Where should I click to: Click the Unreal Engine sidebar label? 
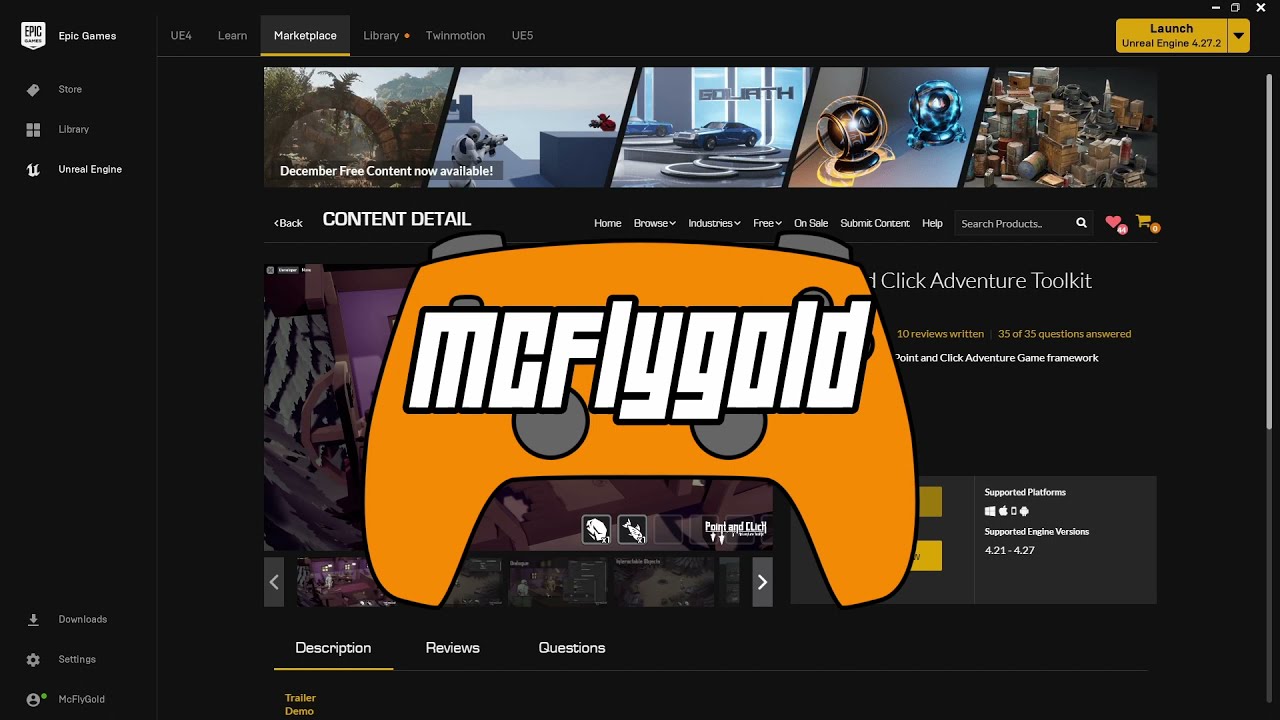coord(90,170)
